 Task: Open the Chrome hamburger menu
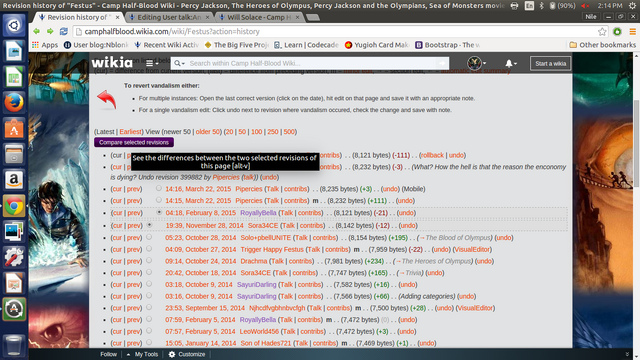633,31
